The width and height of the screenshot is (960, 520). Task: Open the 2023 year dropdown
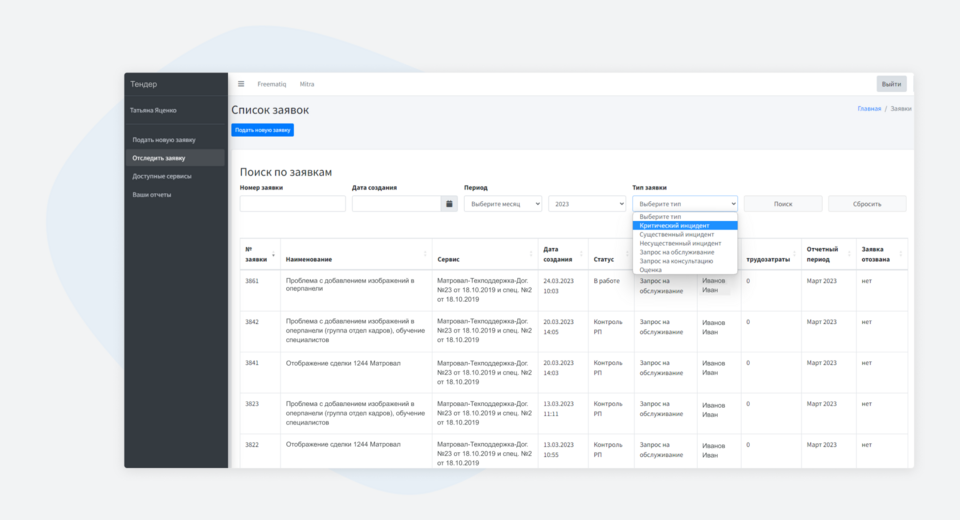[587, 203]
